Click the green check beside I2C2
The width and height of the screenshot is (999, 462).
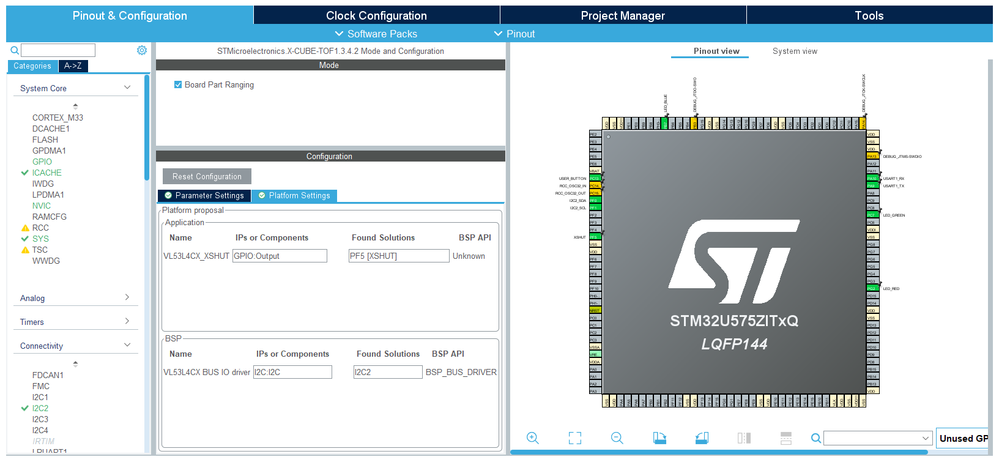(25, 408)
